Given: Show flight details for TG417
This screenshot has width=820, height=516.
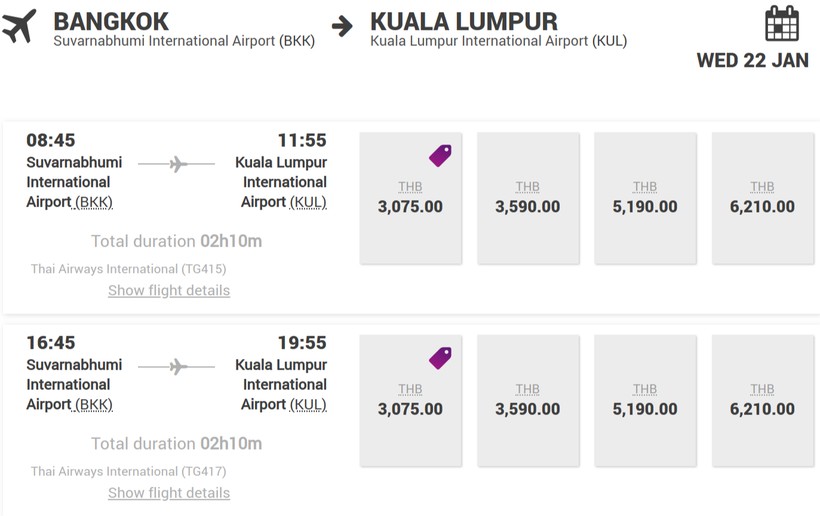Looking at the screenshot, I should (x=169, y=493).
